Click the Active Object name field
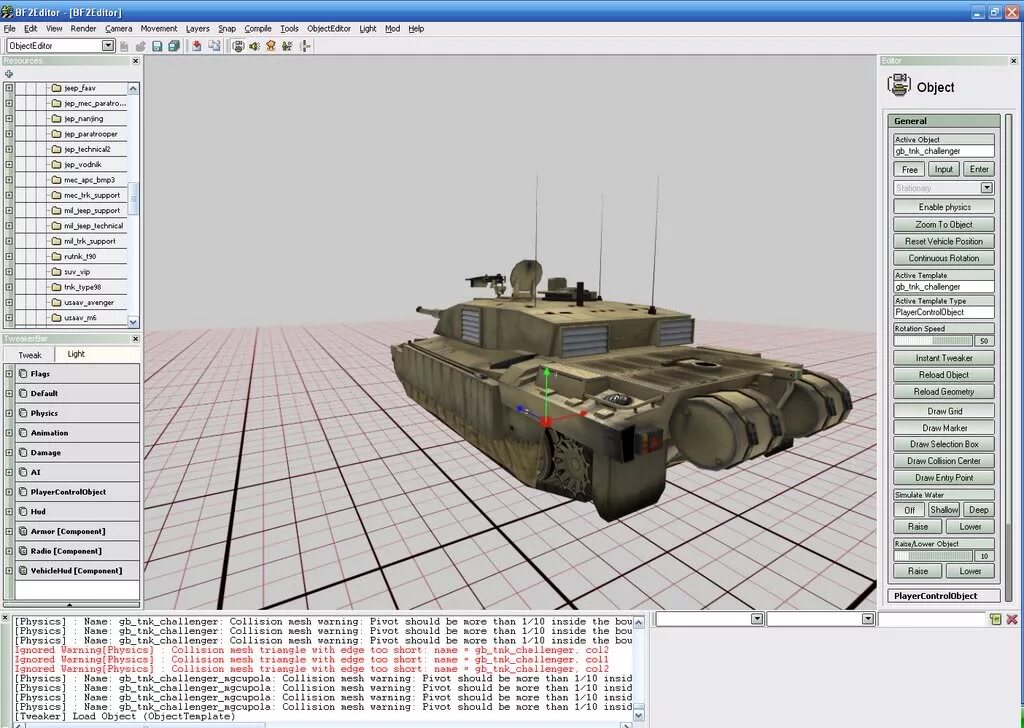This screenshot has width=1024, height=728. tap(944, 151)
